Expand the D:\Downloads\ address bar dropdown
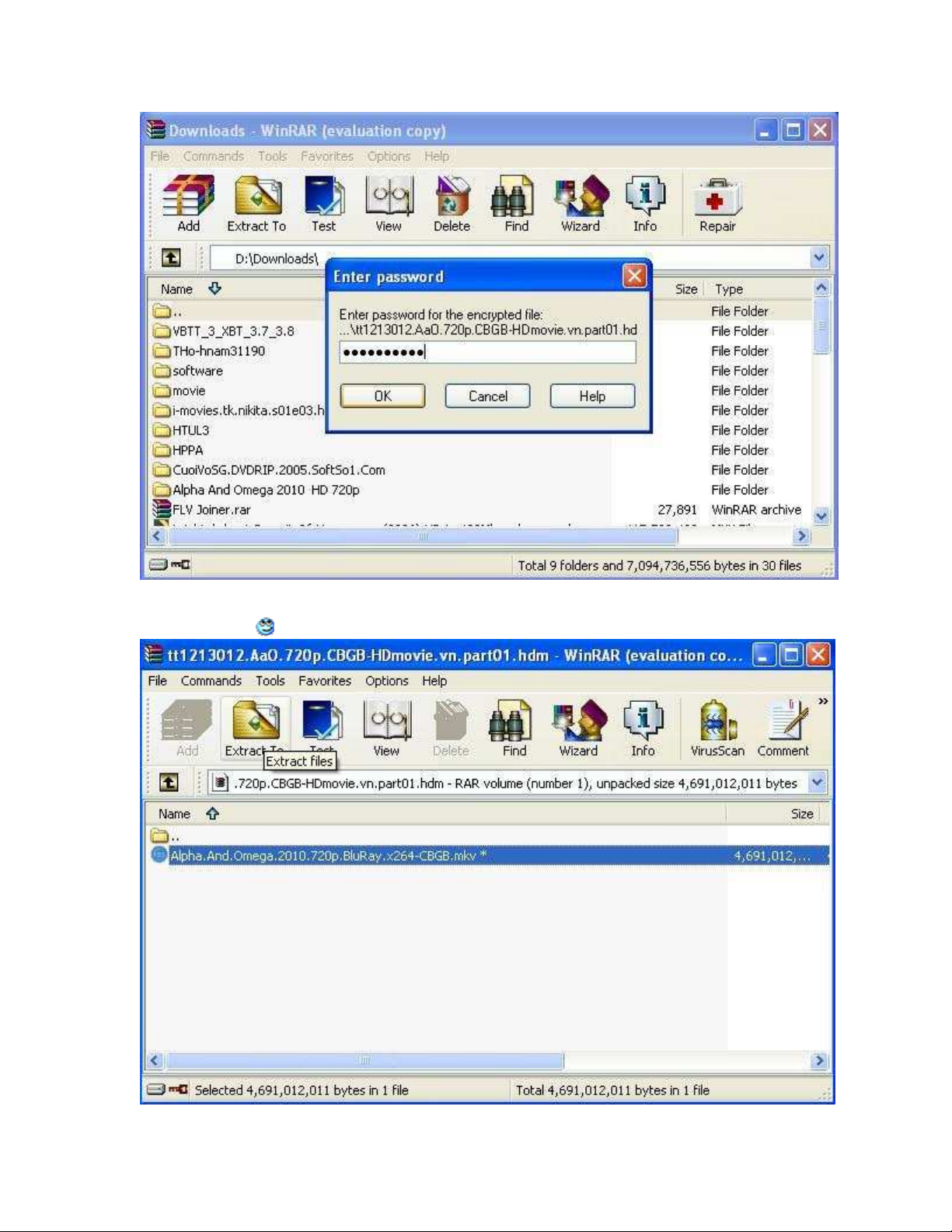 coord(818,257)
